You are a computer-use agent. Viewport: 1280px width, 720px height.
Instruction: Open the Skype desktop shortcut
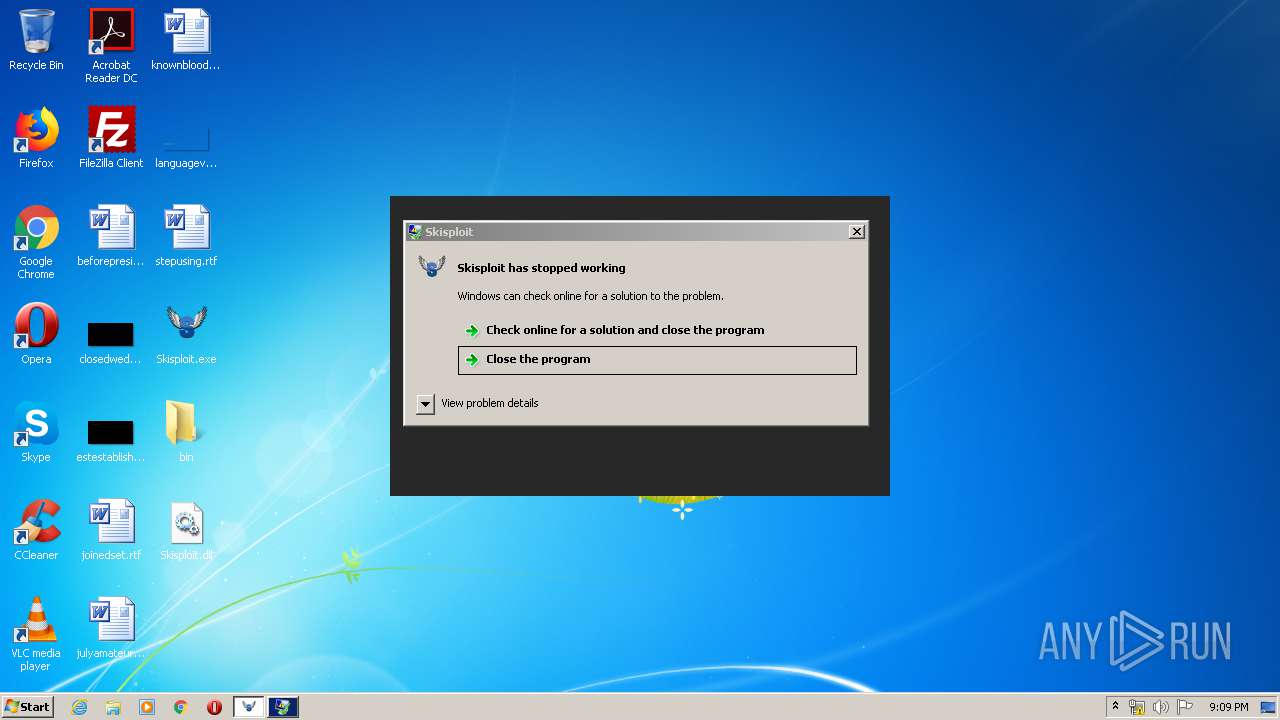(x=36, y=432)
